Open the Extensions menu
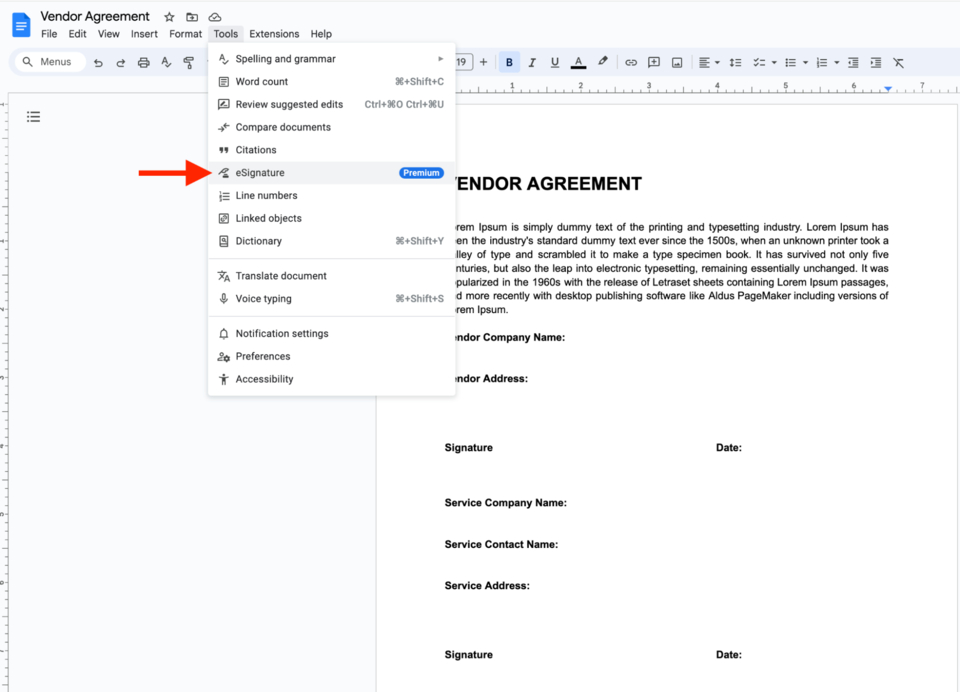The image size is (960, 692). 274,34
